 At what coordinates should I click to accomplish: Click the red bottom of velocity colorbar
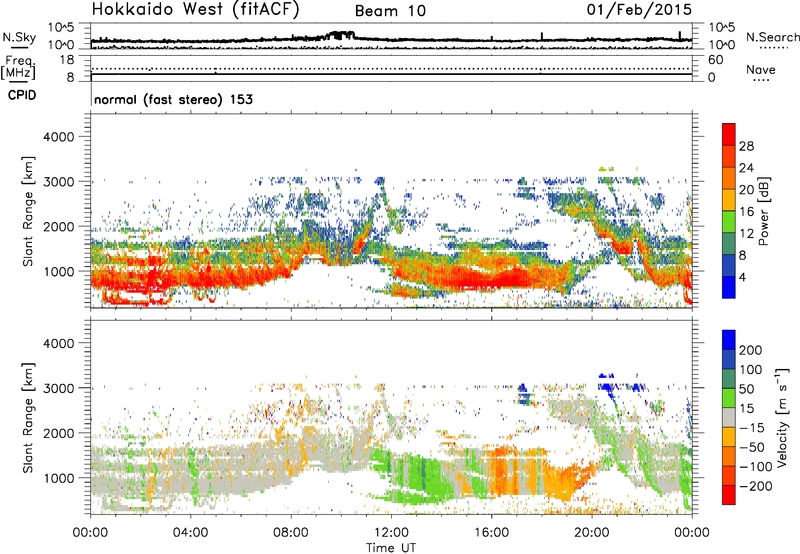click(729, 495)
